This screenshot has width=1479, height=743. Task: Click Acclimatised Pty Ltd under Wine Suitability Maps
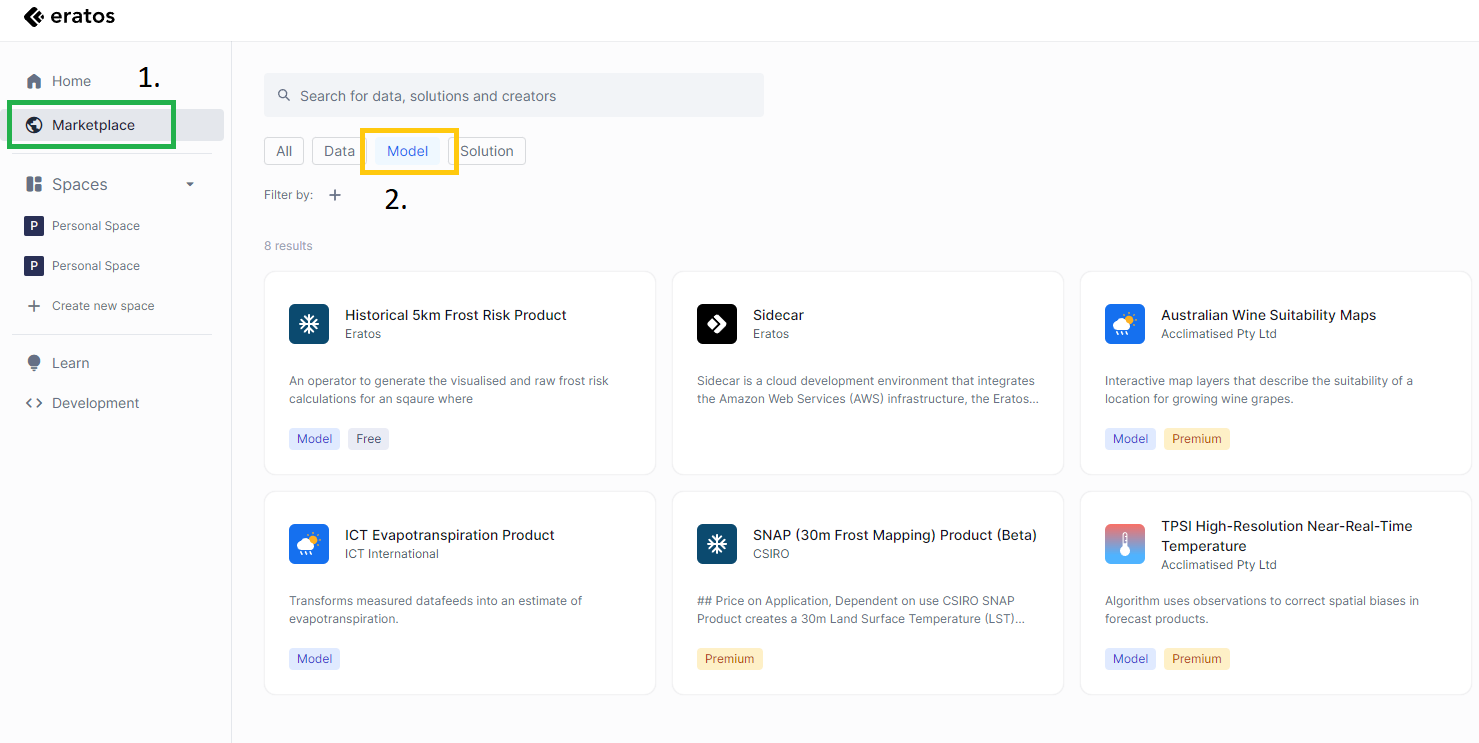pyautogui.click(x=1219, y=334)
